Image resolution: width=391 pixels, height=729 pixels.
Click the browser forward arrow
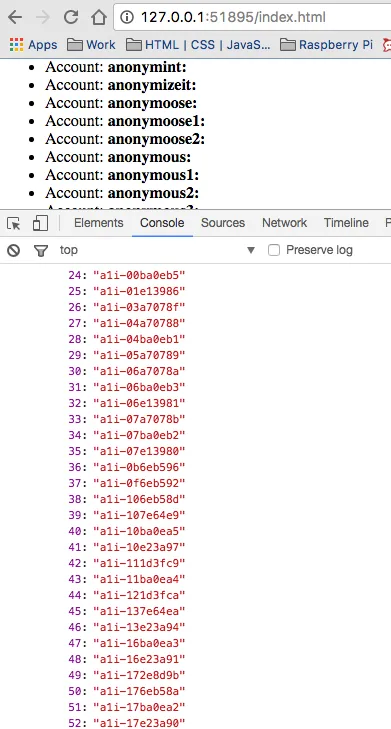(43, 18)
